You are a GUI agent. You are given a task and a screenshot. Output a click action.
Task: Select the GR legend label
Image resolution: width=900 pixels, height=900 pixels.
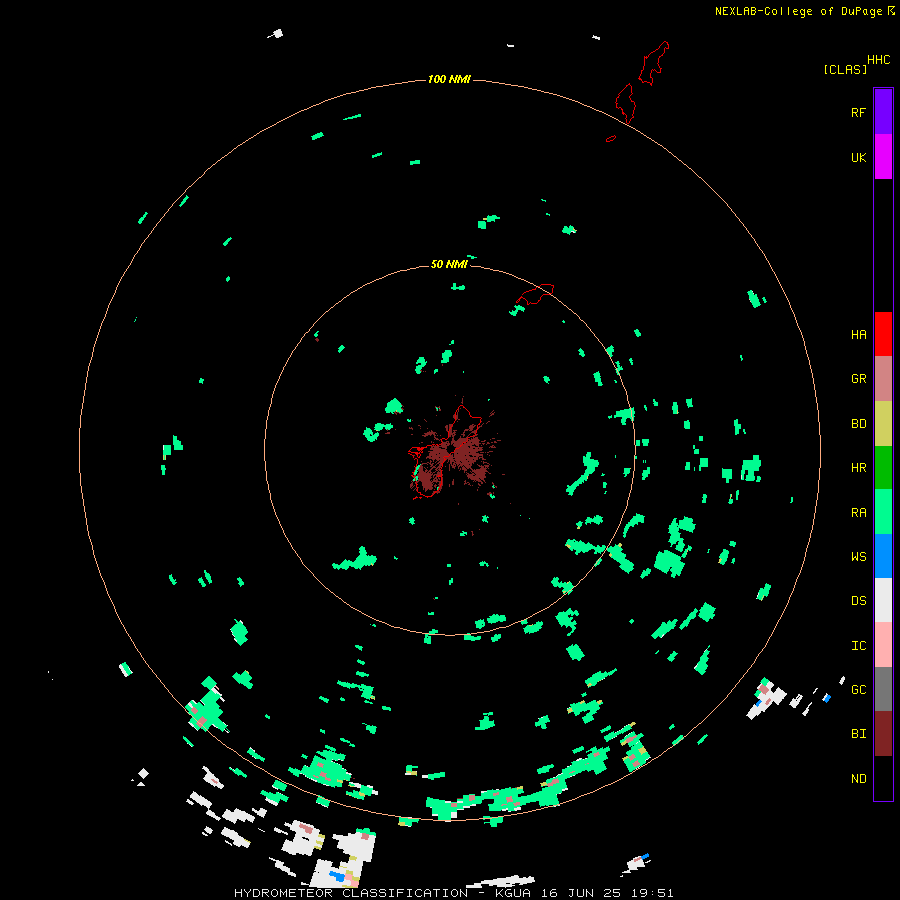pyautogui.click(x=858, y=379)
